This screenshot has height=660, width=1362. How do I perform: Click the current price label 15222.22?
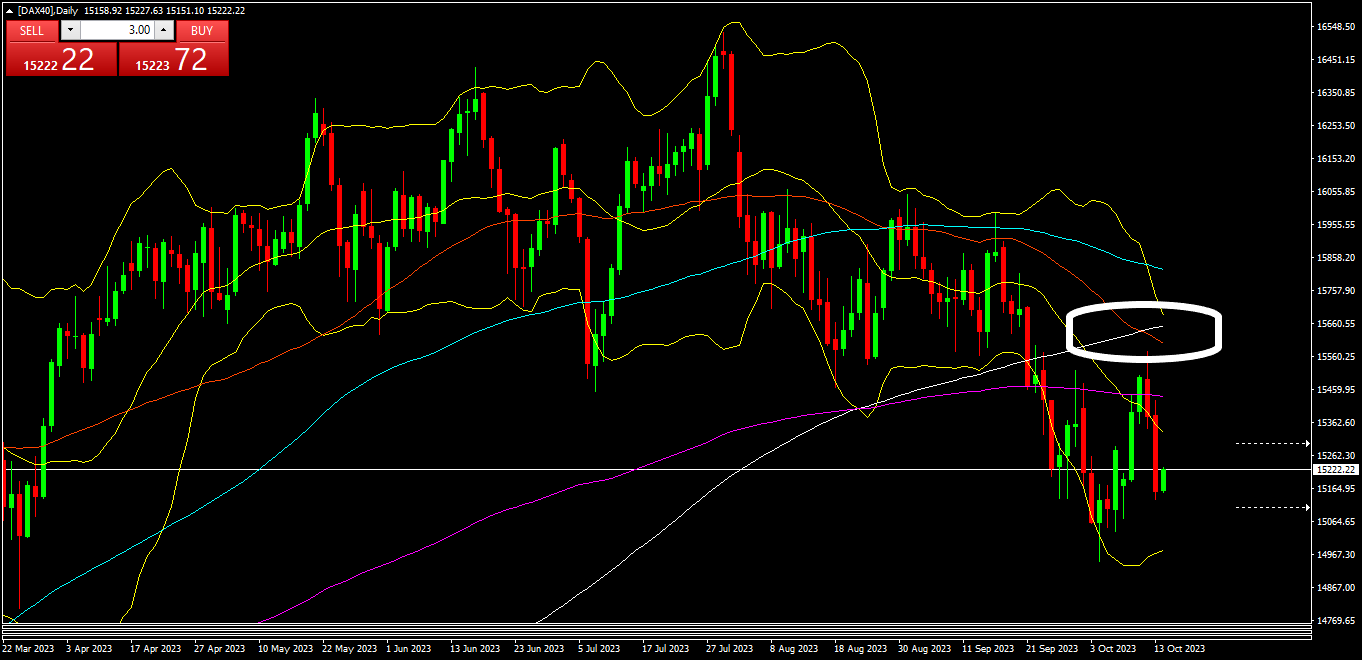(1336, 469)
